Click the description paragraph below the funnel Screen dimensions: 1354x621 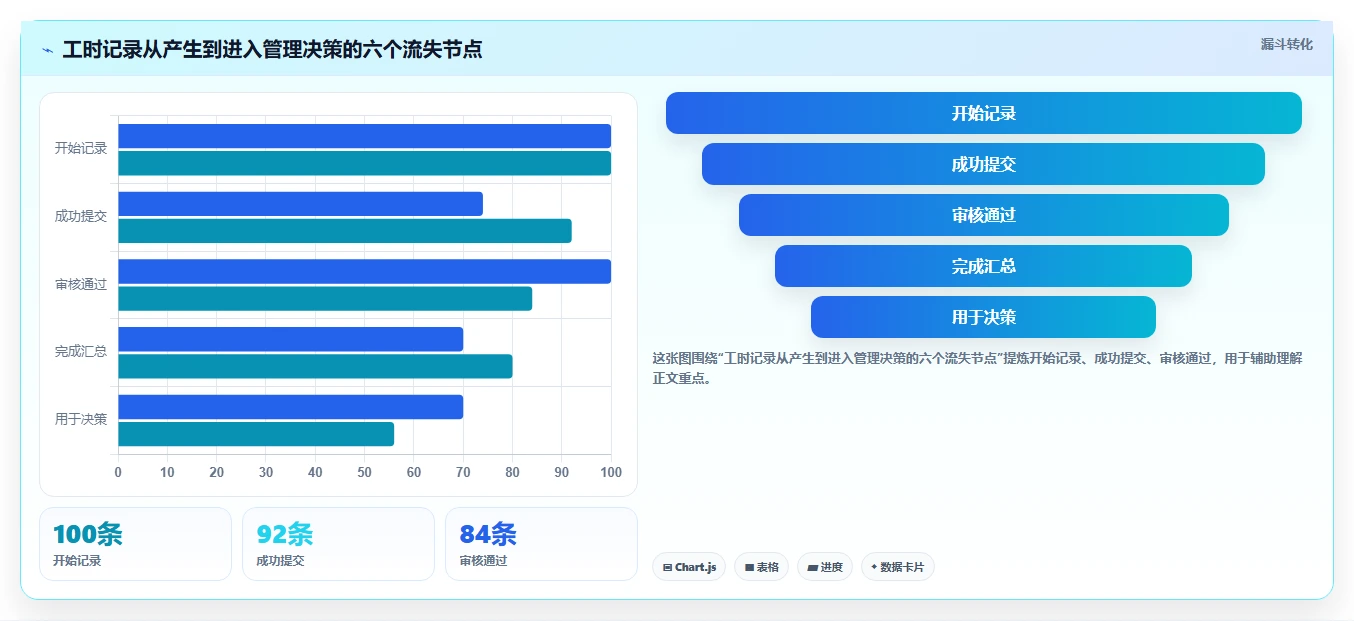pyautogui.click(x=977, y=368)
